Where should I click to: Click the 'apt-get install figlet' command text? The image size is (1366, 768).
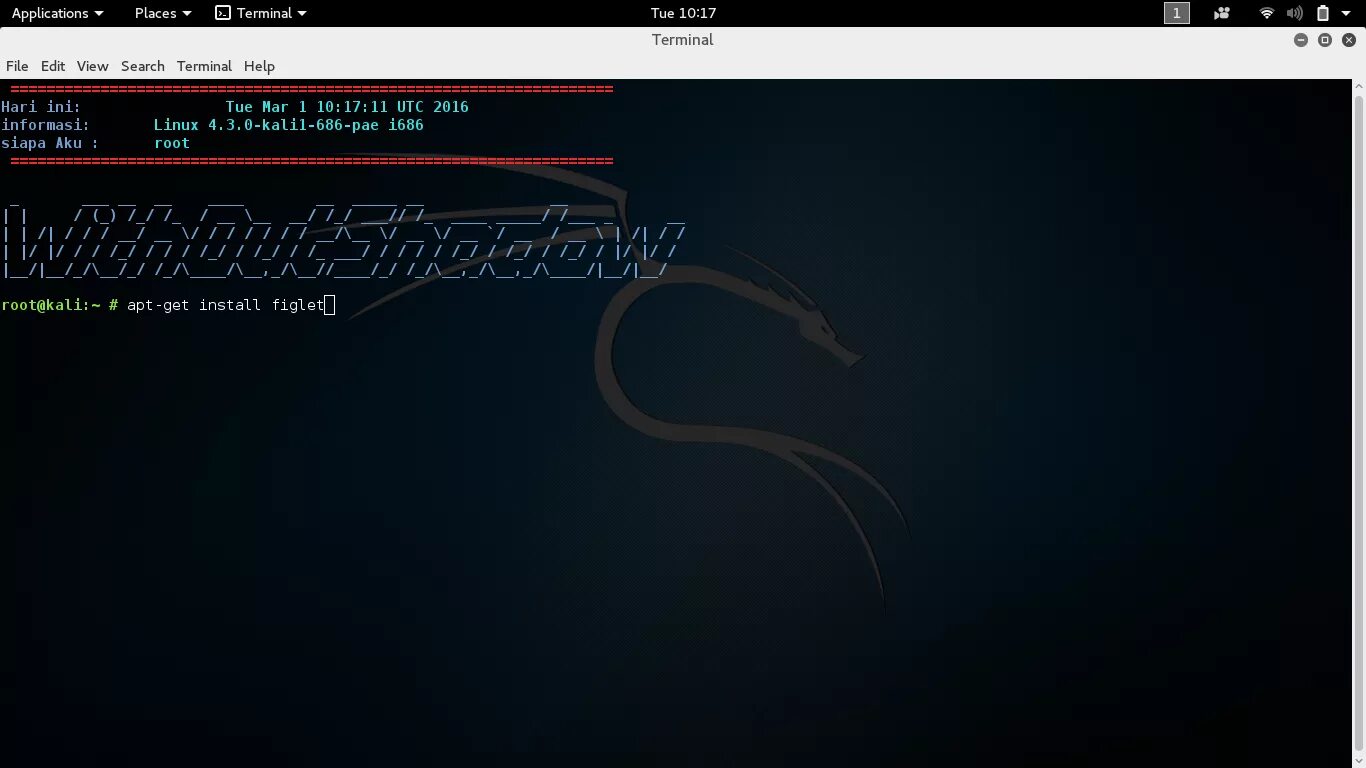pos(226,305)
